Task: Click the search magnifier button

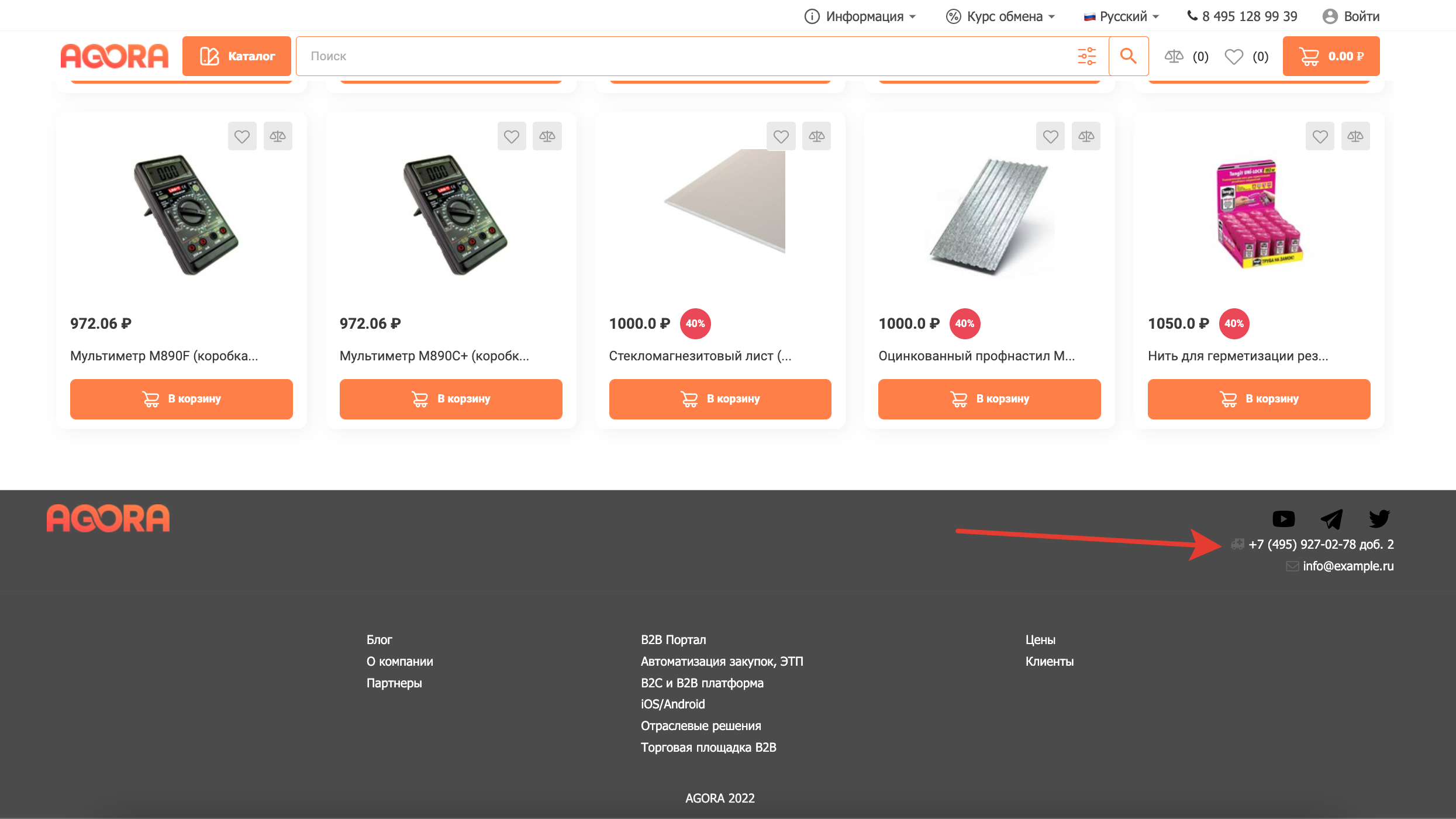Action: point(1128,56)
